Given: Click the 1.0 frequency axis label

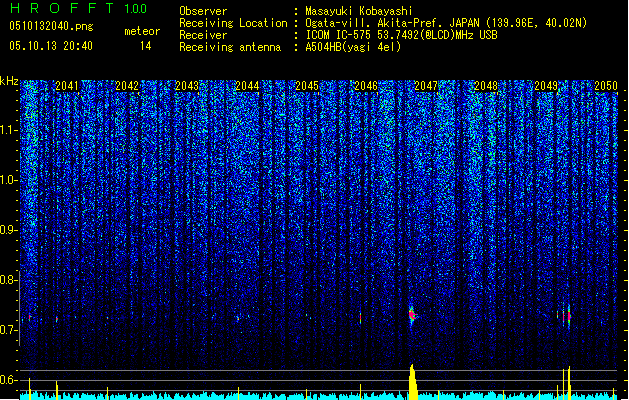Looking at the screenshot, I should [9, 181].
